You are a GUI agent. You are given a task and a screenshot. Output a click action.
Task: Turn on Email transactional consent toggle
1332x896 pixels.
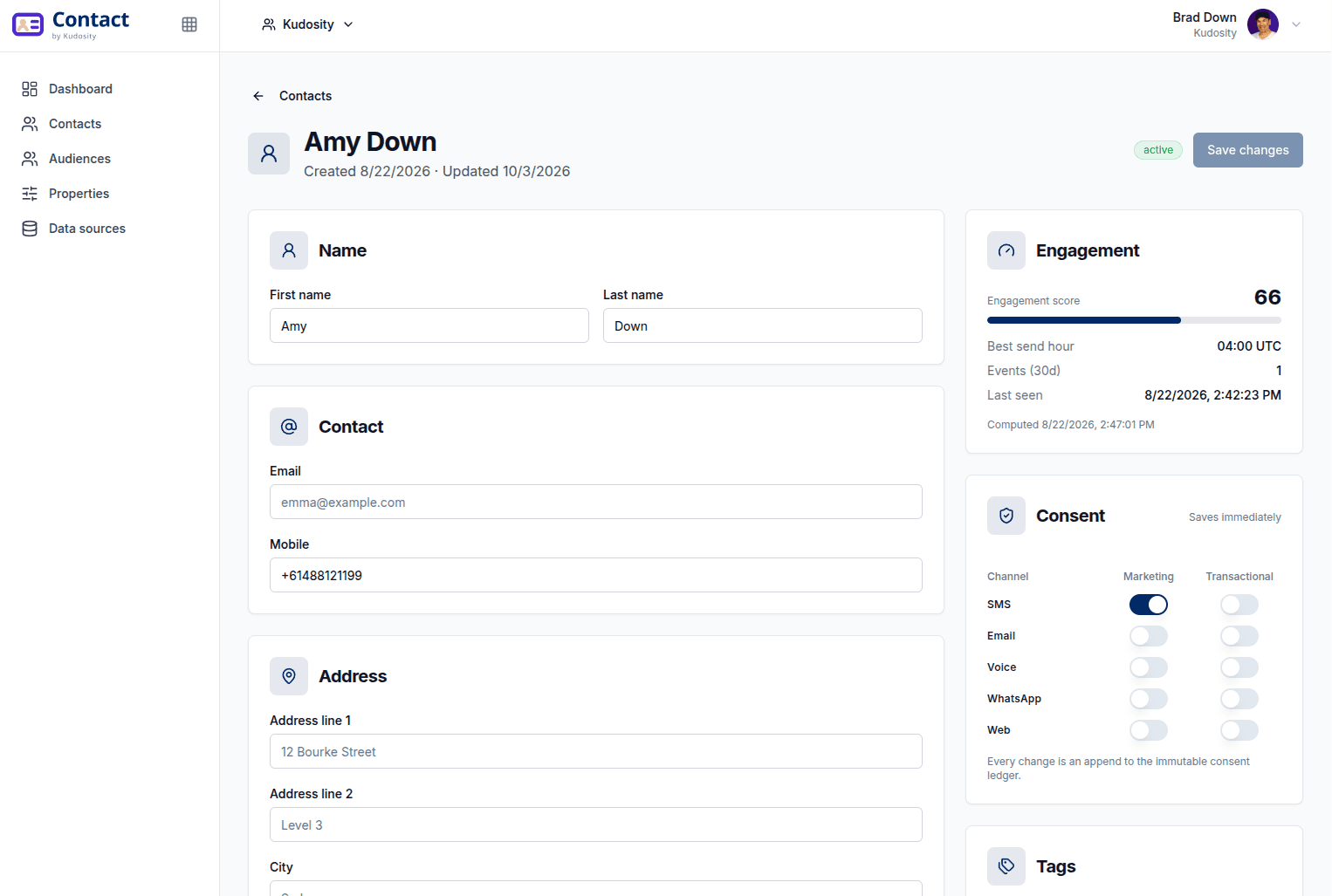click(x=1239, y=636)
